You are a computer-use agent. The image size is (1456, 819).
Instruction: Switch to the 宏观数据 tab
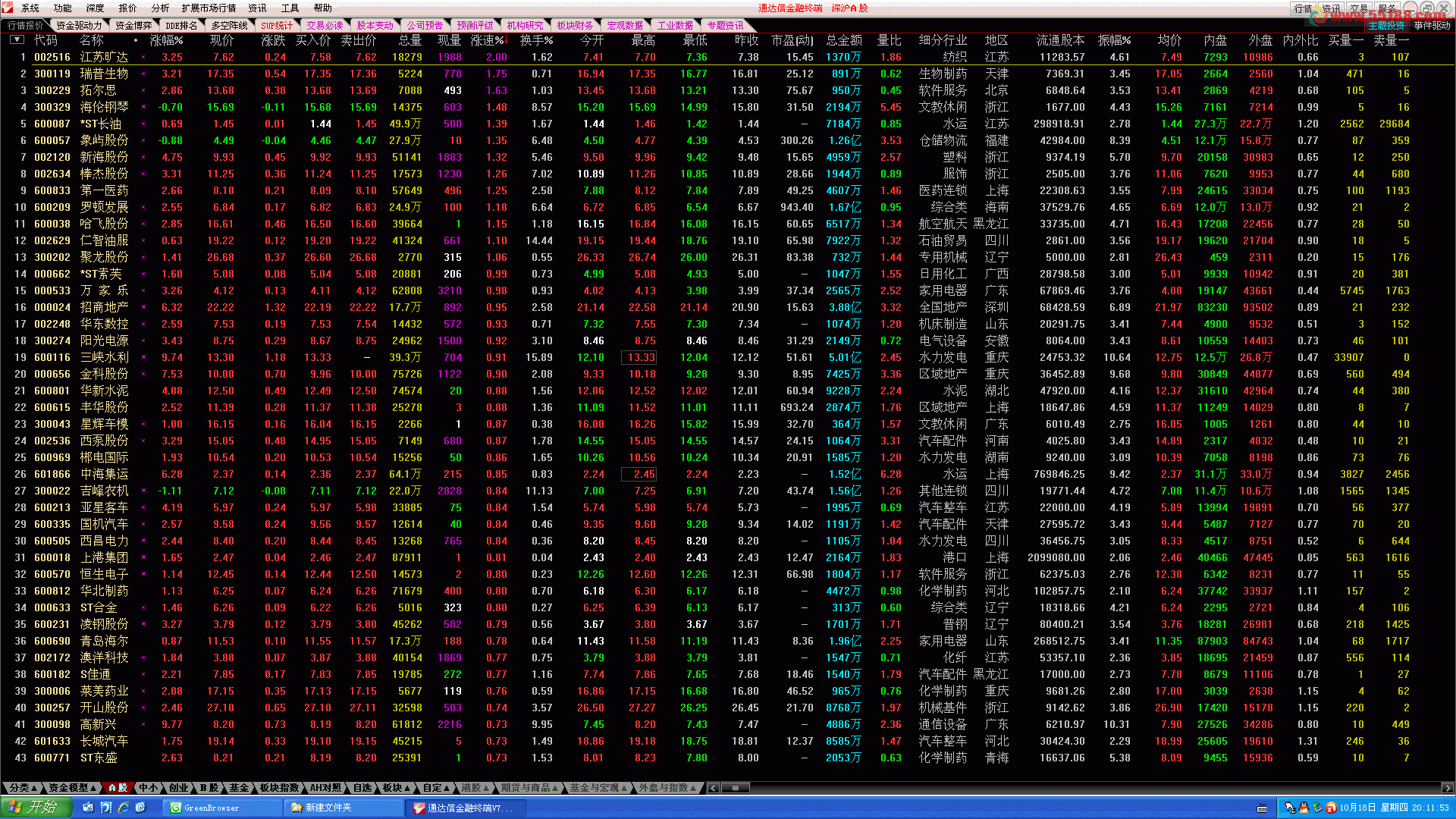coord(625,26)
